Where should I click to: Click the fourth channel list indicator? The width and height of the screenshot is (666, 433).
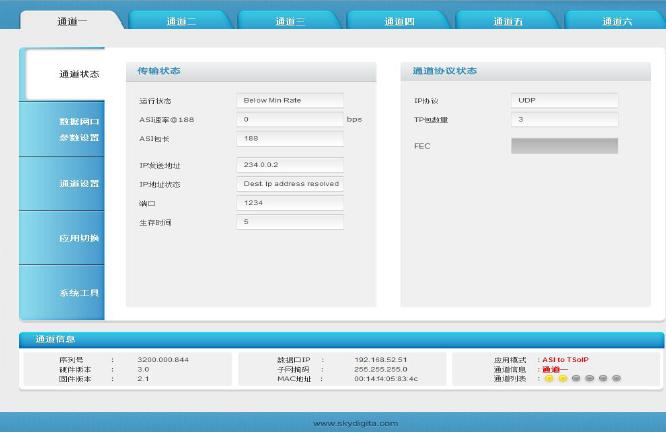pos(590,378)
